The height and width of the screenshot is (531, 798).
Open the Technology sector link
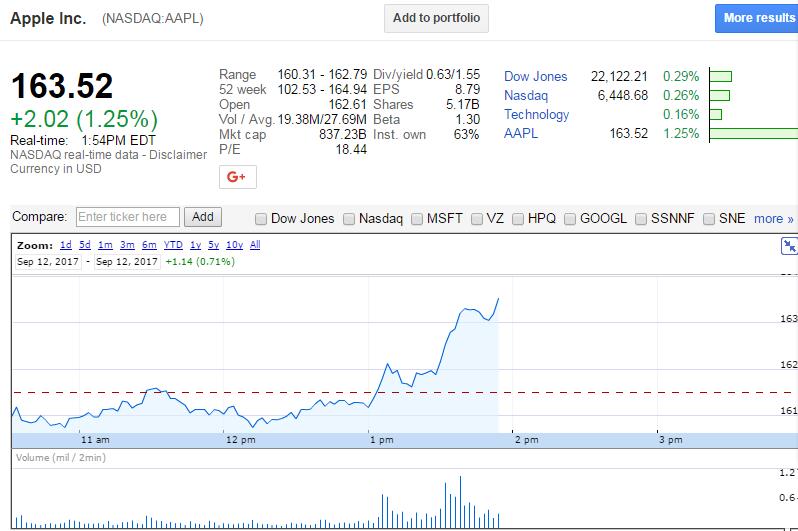click(536, 115)
